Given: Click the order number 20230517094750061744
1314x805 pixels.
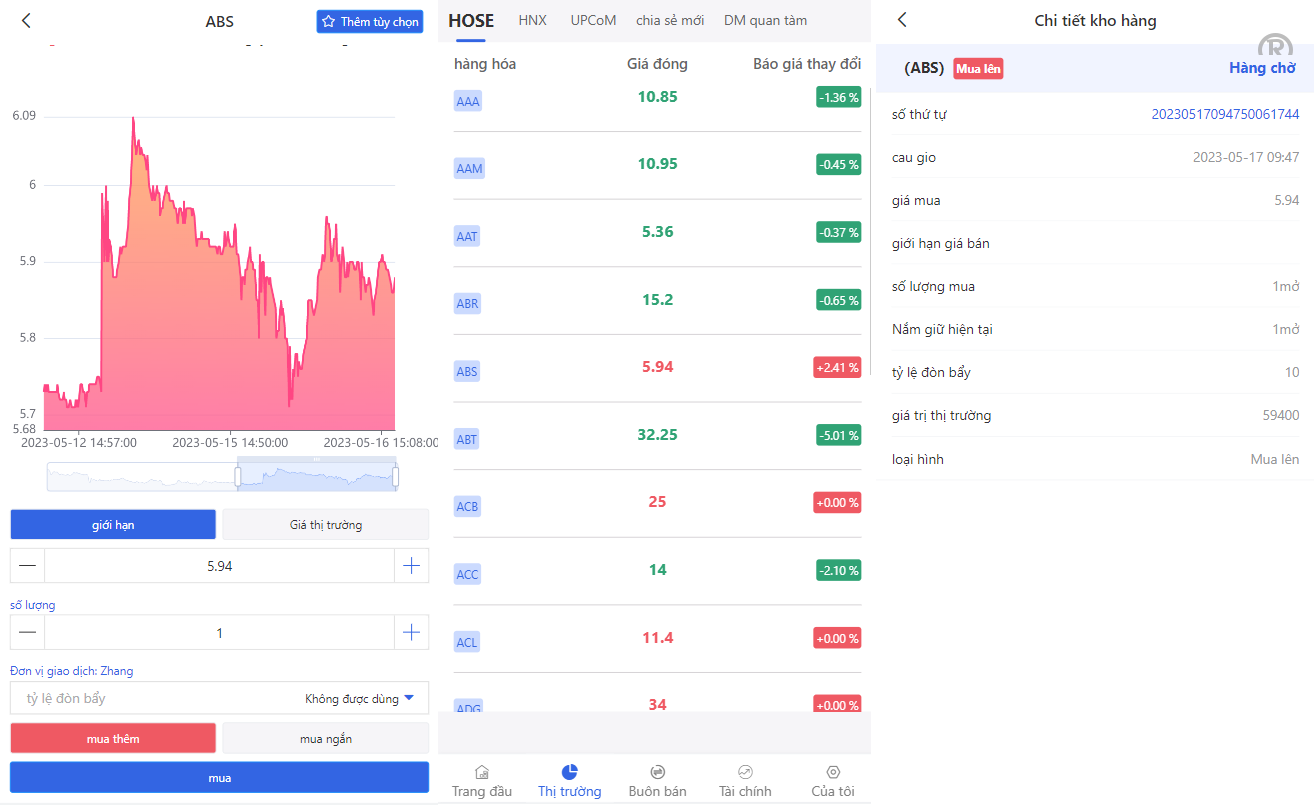Looking at the screenshot, I should click(1224, 114).
